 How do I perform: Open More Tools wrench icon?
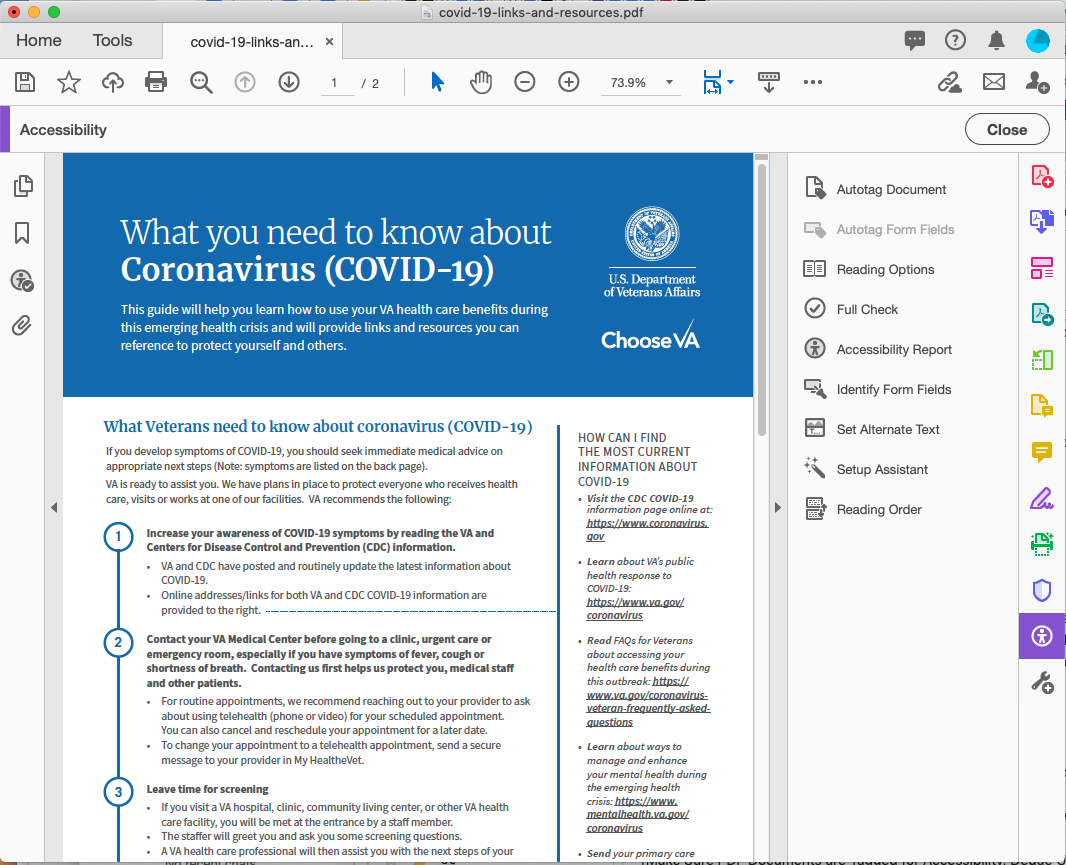1042,682
